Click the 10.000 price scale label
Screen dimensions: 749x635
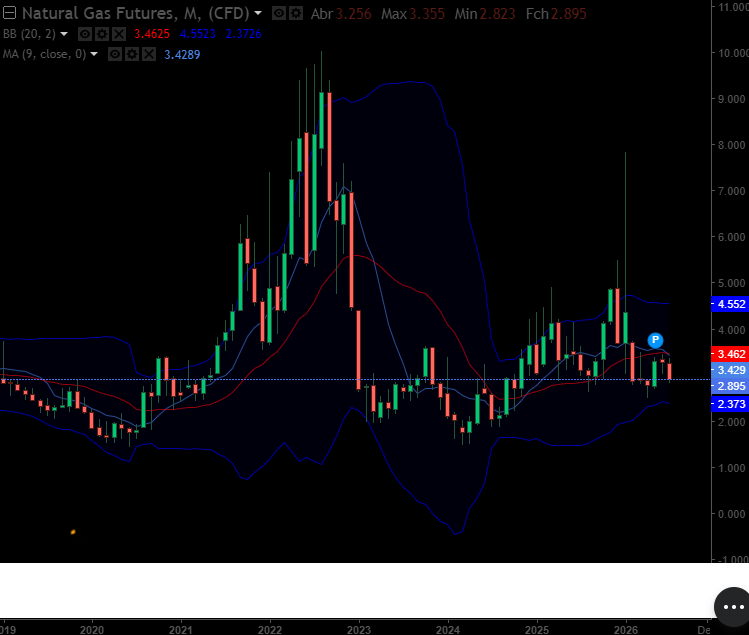733,53
